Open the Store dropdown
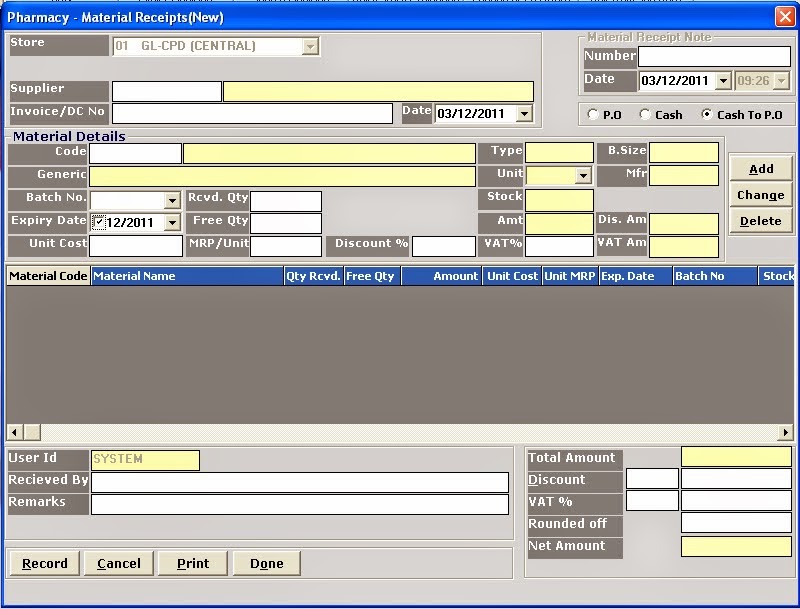This screenshot has height=609, width=800. pyautogui.click(x=309, y=46)
